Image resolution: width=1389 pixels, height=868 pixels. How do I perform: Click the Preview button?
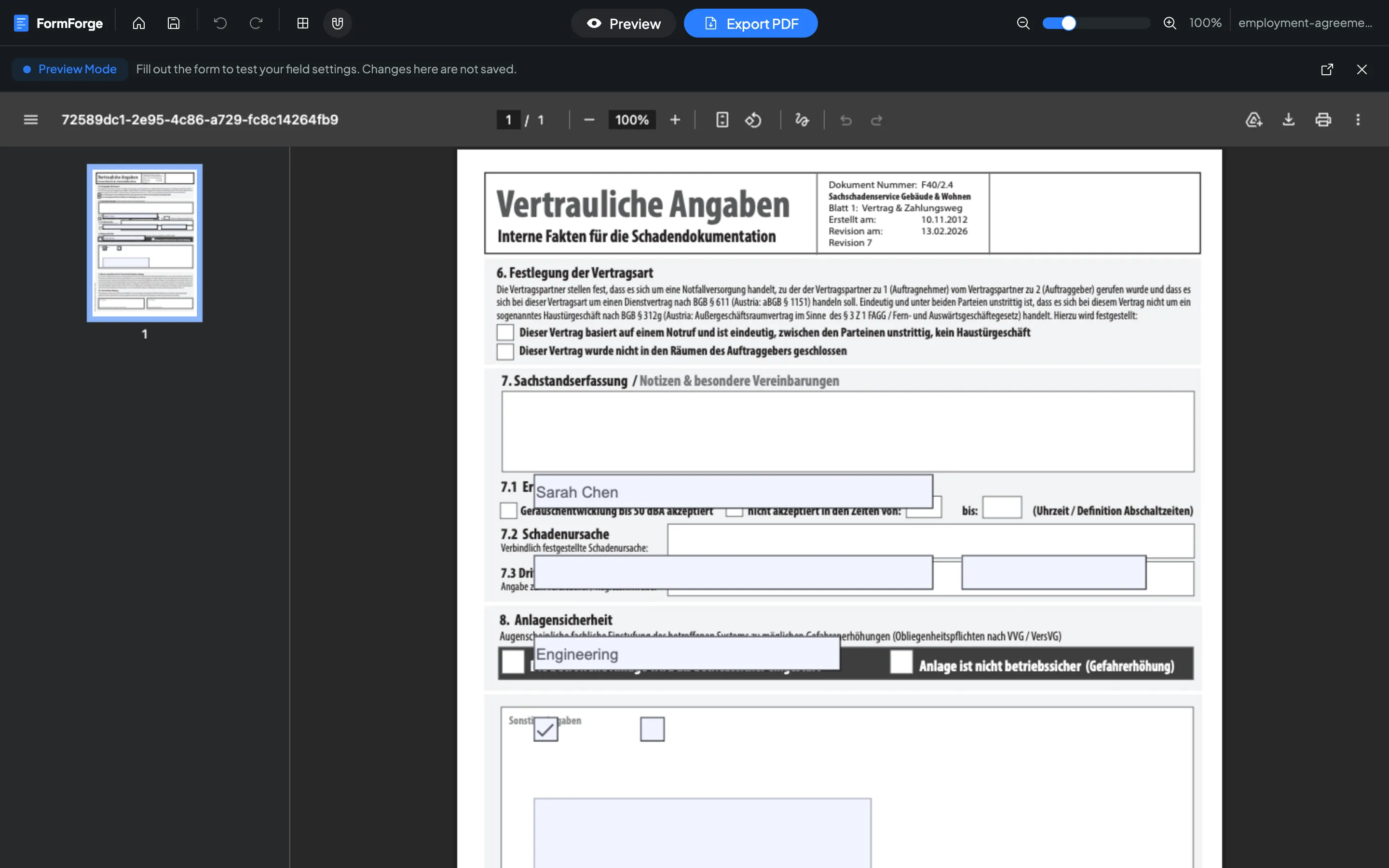pyautogui.click(x=623, y=23)
